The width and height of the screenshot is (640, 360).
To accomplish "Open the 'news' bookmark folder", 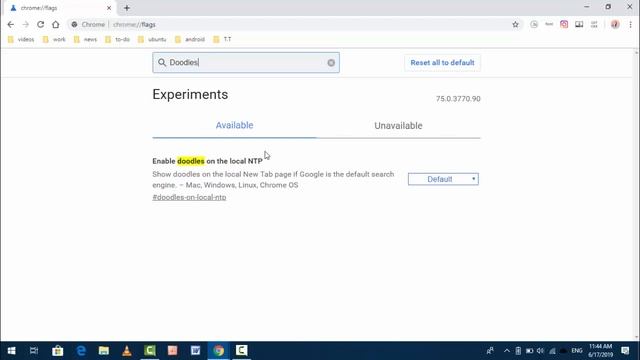I will [x=85, y=40].
